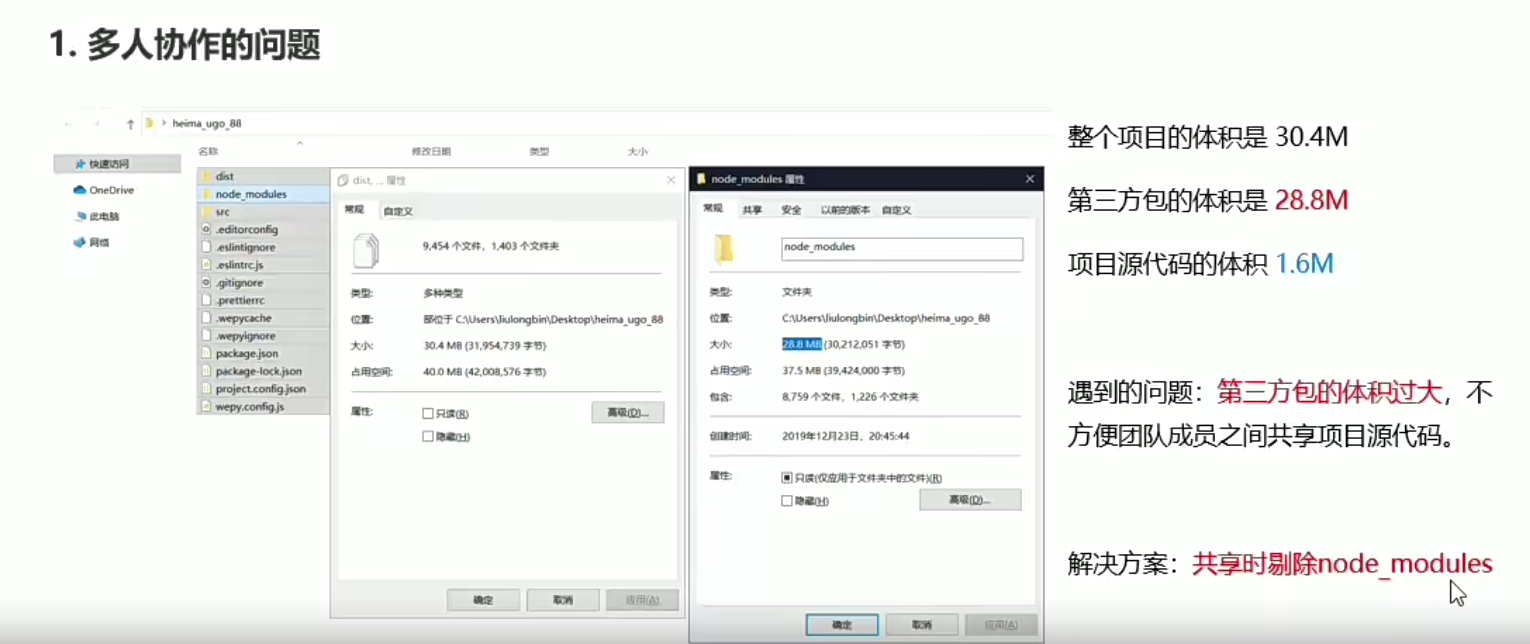Click the 名称 column header
Viewport: 1530px width, 644px height.
coord(208,151)
